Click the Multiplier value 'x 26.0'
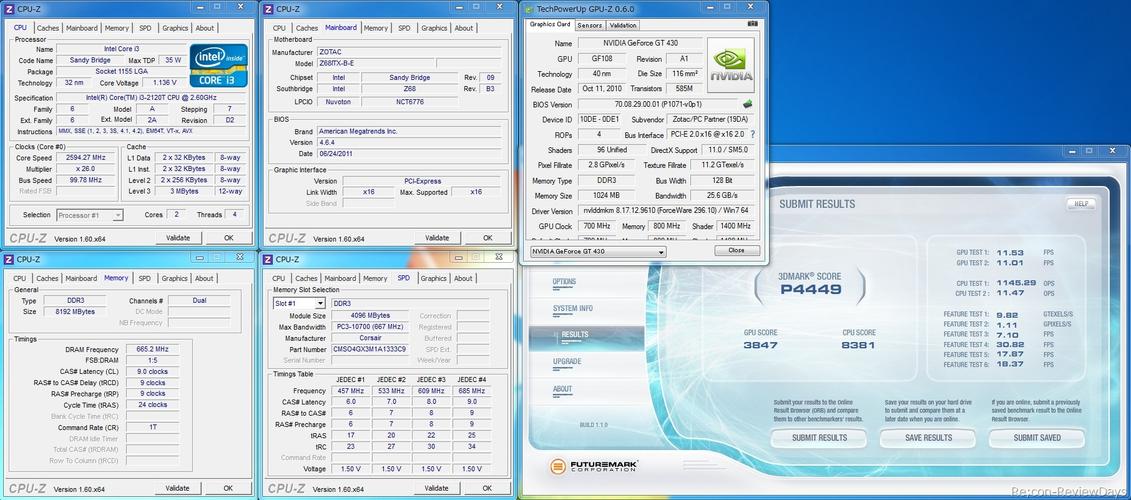Image resolution: width=1131 pixels, height=500 pixels. tap(86, 169)
